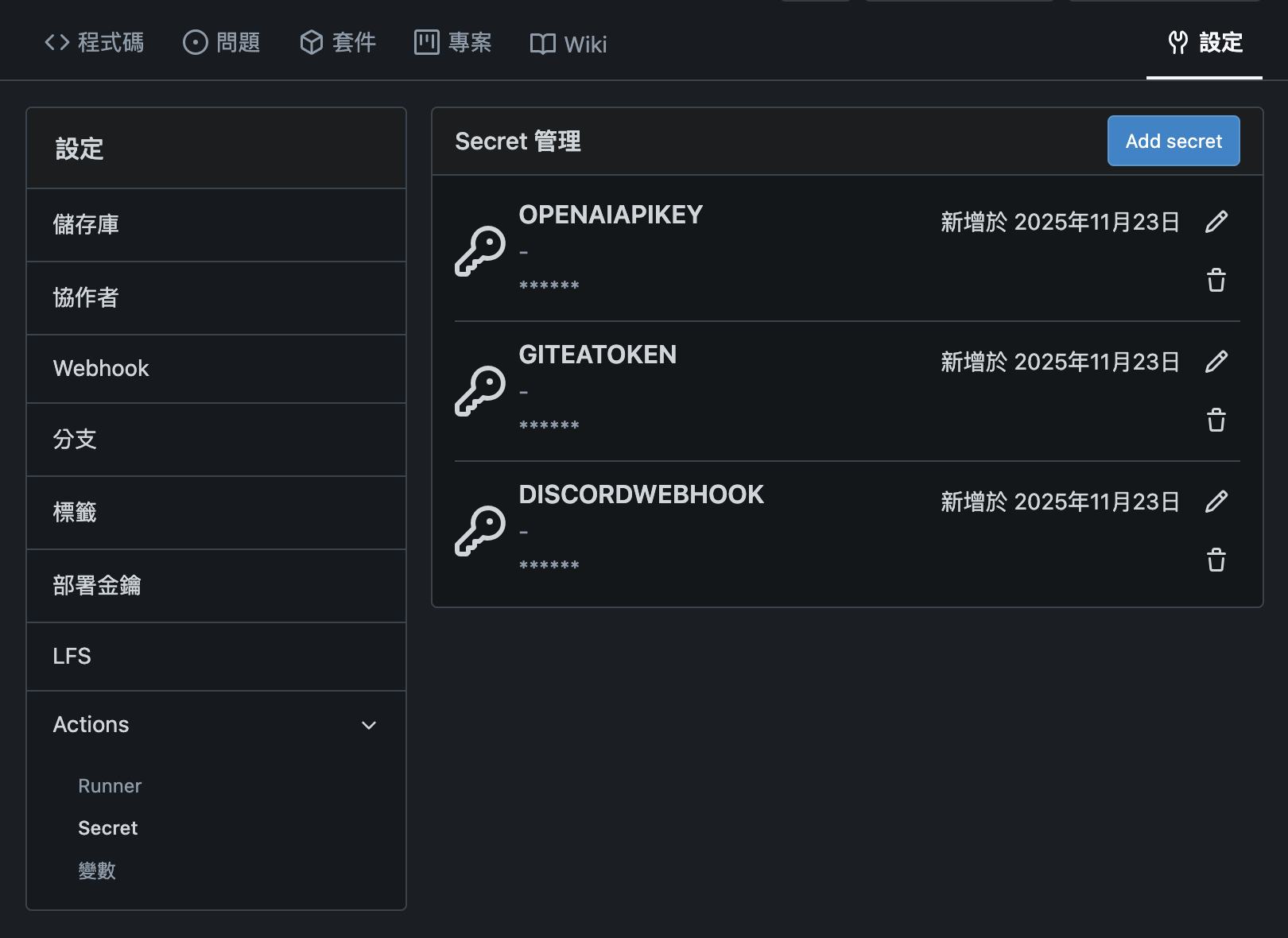Open the Webhook settings entry
The width and height of the screenshot is (1288, 938).
pos(101,368)
